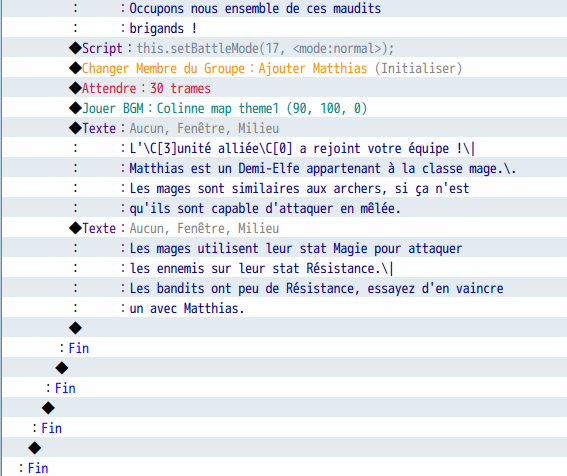Click the diamond before Jouer BGM

point(75,108)
